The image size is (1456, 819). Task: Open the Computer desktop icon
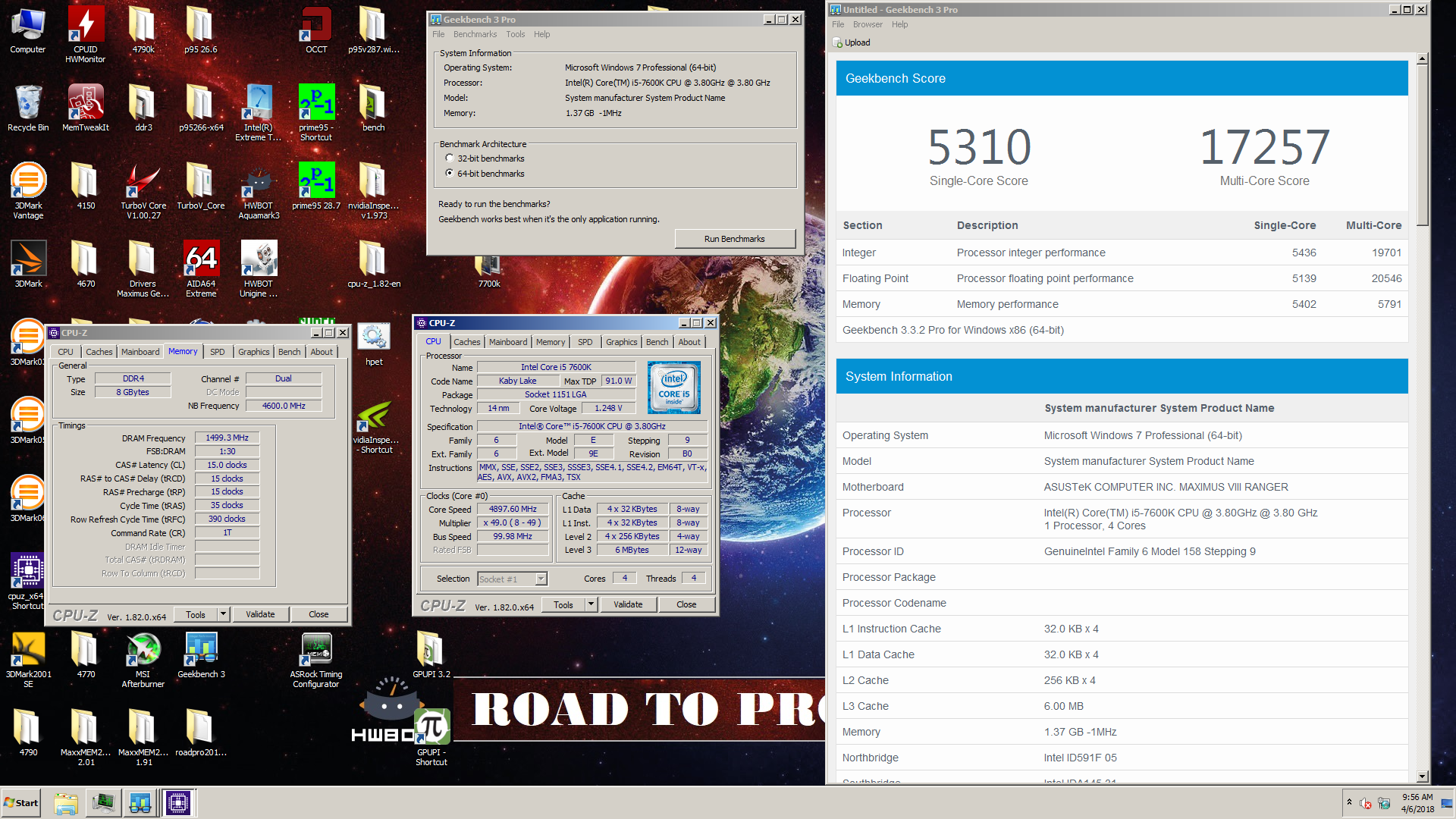pyautogui.click(x=28, y=30)
